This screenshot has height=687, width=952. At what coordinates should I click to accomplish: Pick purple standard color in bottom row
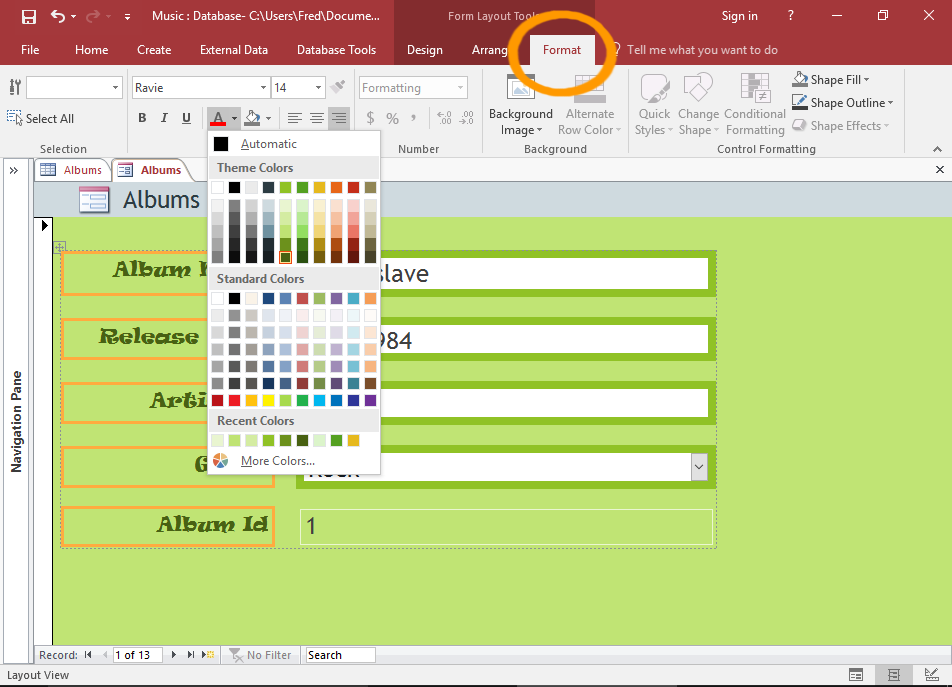pyautogui.click(x=370, y=400)
